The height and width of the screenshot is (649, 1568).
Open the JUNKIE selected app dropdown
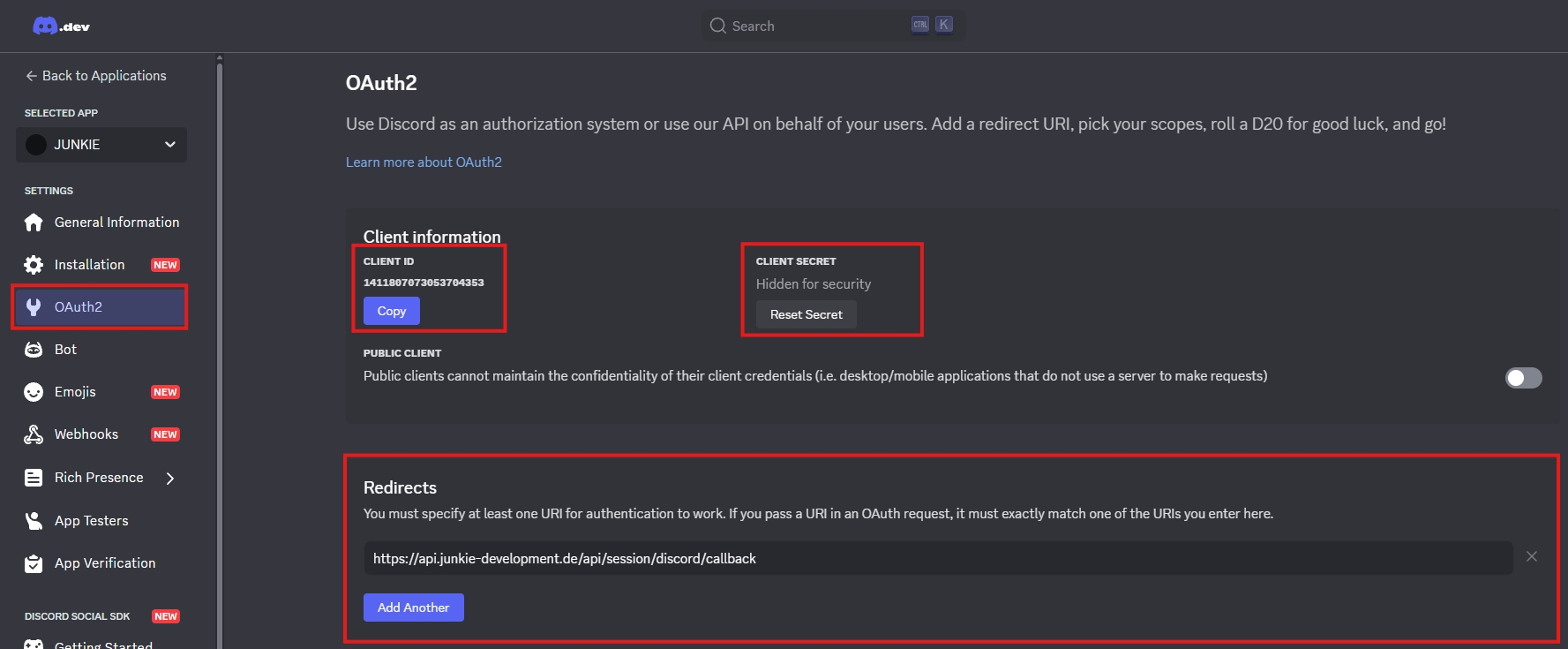(101, 145)
